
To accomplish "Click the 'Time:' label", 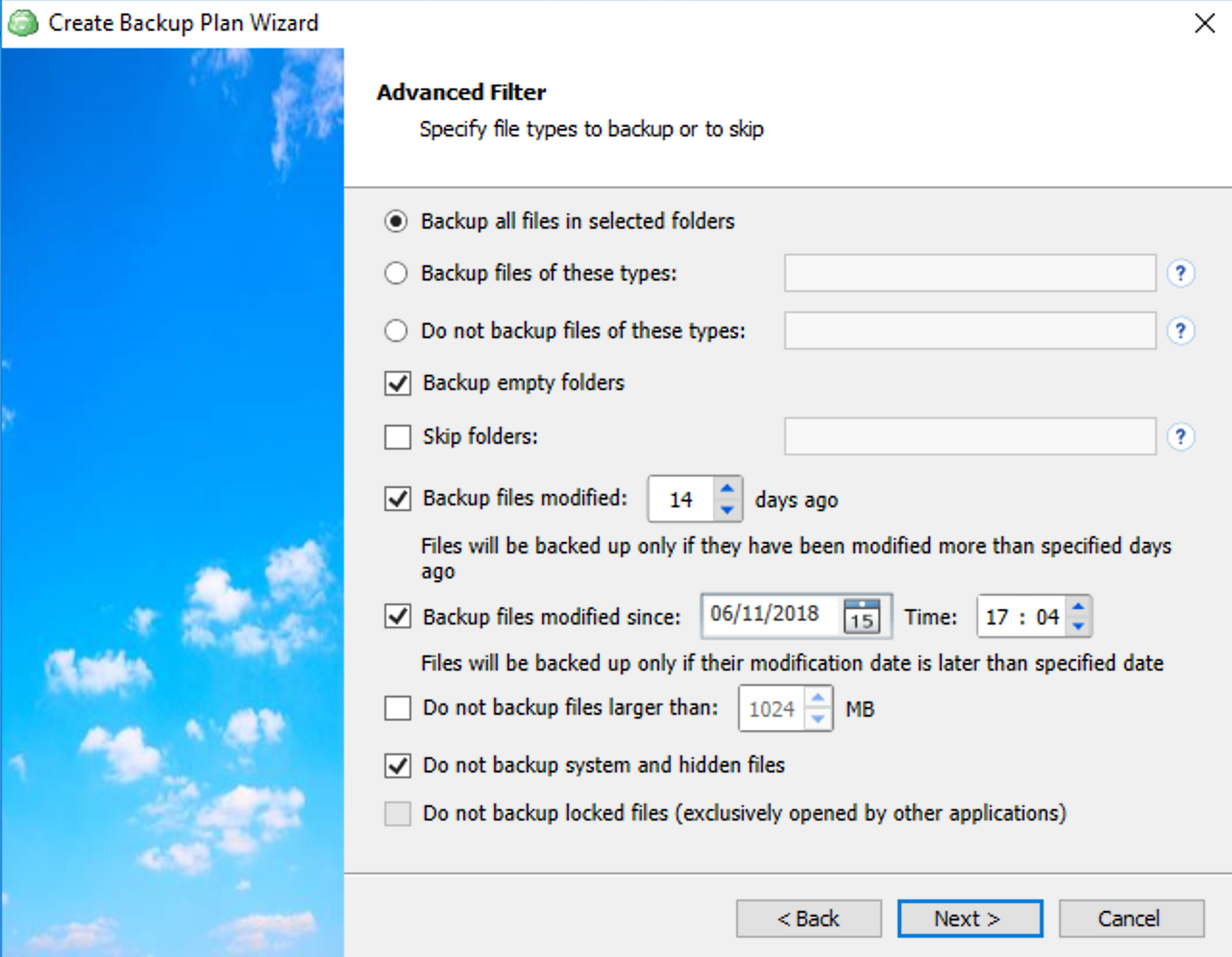I will pos(930,617).
